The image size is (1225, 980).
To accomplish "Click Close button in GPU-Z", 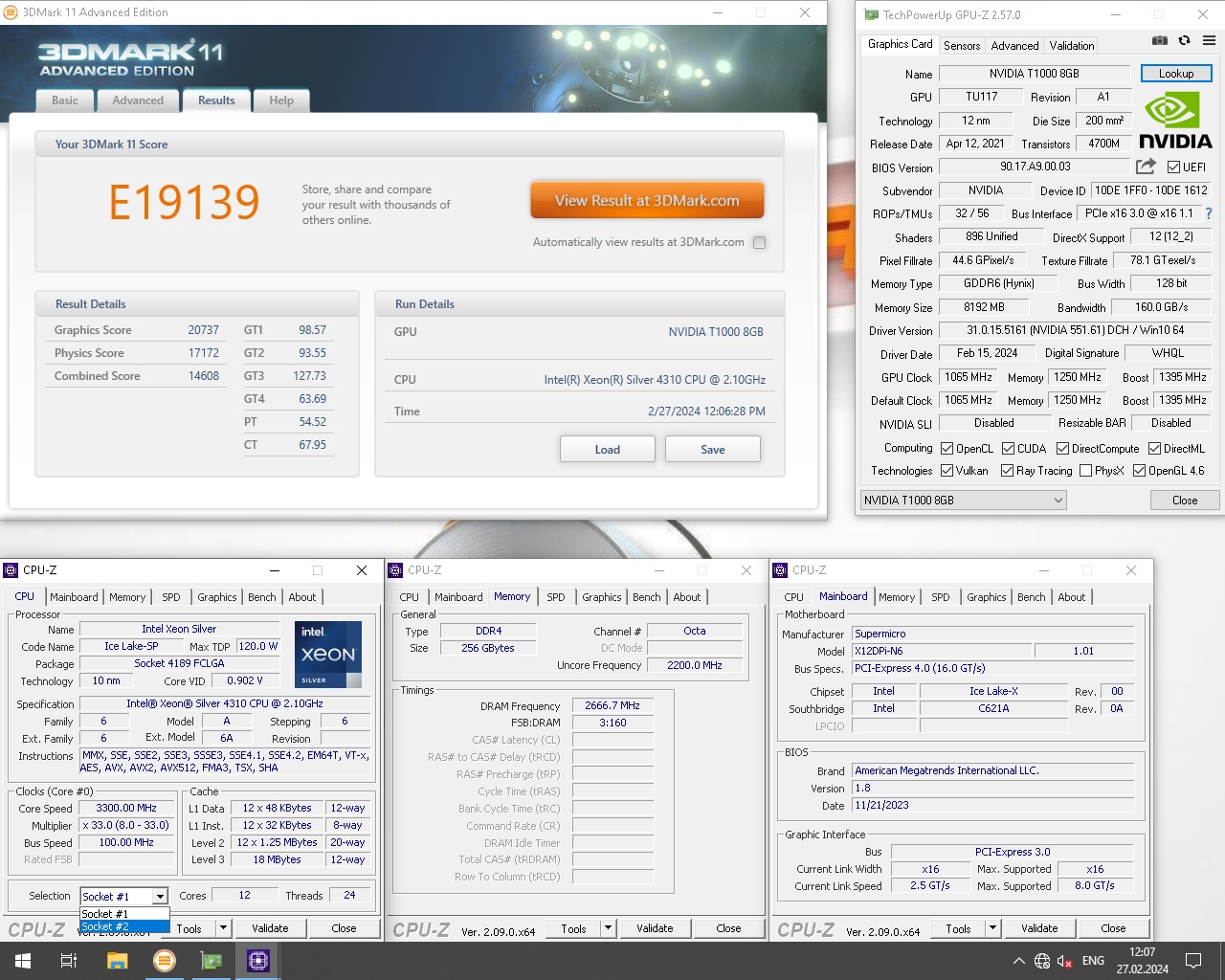I will click(1185, 500).
